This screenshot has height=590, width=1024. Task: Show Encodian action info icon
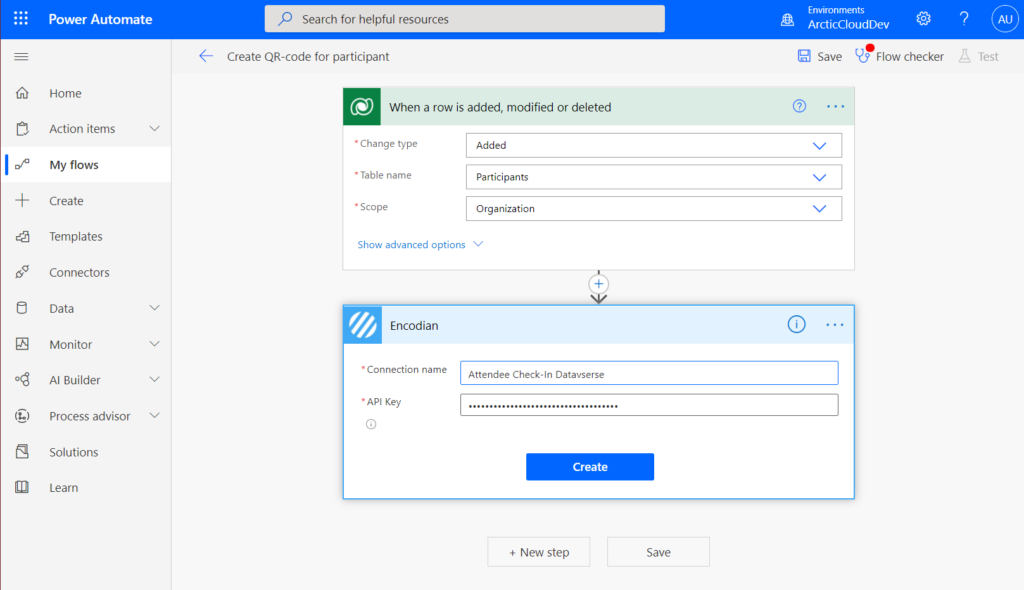(x=796, y=324)
